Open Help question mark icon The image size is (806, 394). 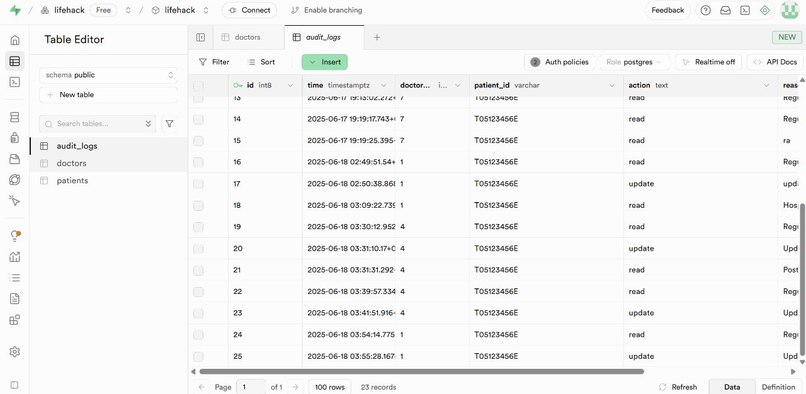click(706, 10)
